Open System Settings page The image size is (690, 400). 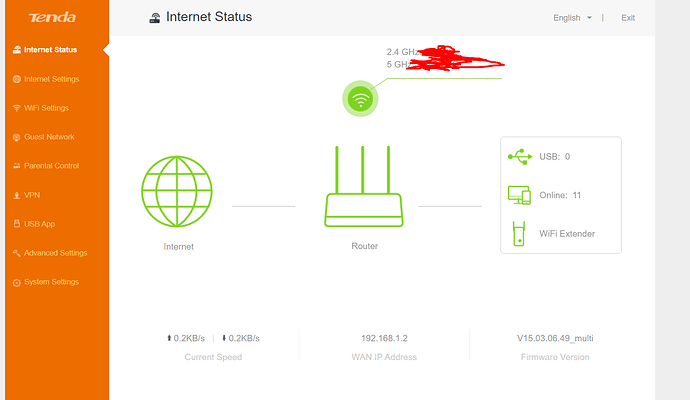tap(51, 282)
